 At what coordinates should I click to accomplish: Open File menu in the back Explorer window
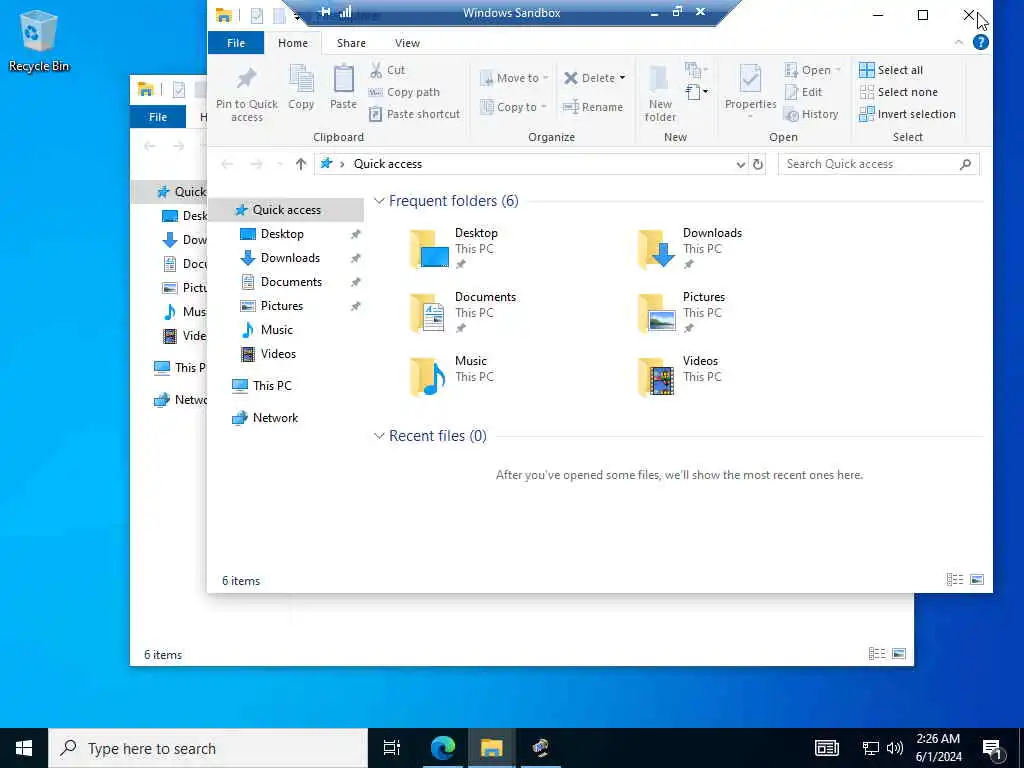click(x=157, y=117)
